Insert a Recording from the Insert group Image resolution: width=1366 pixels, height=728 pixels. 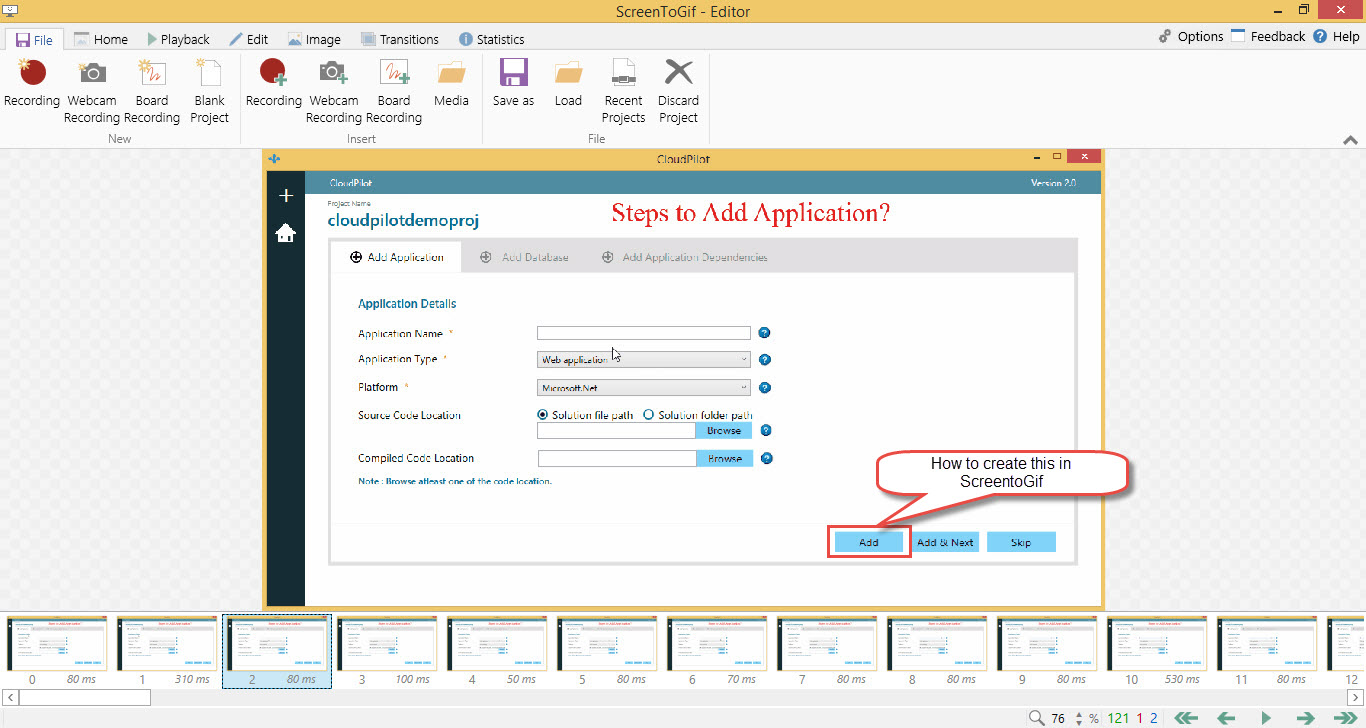pyautogui.click(x=274, y=82)
